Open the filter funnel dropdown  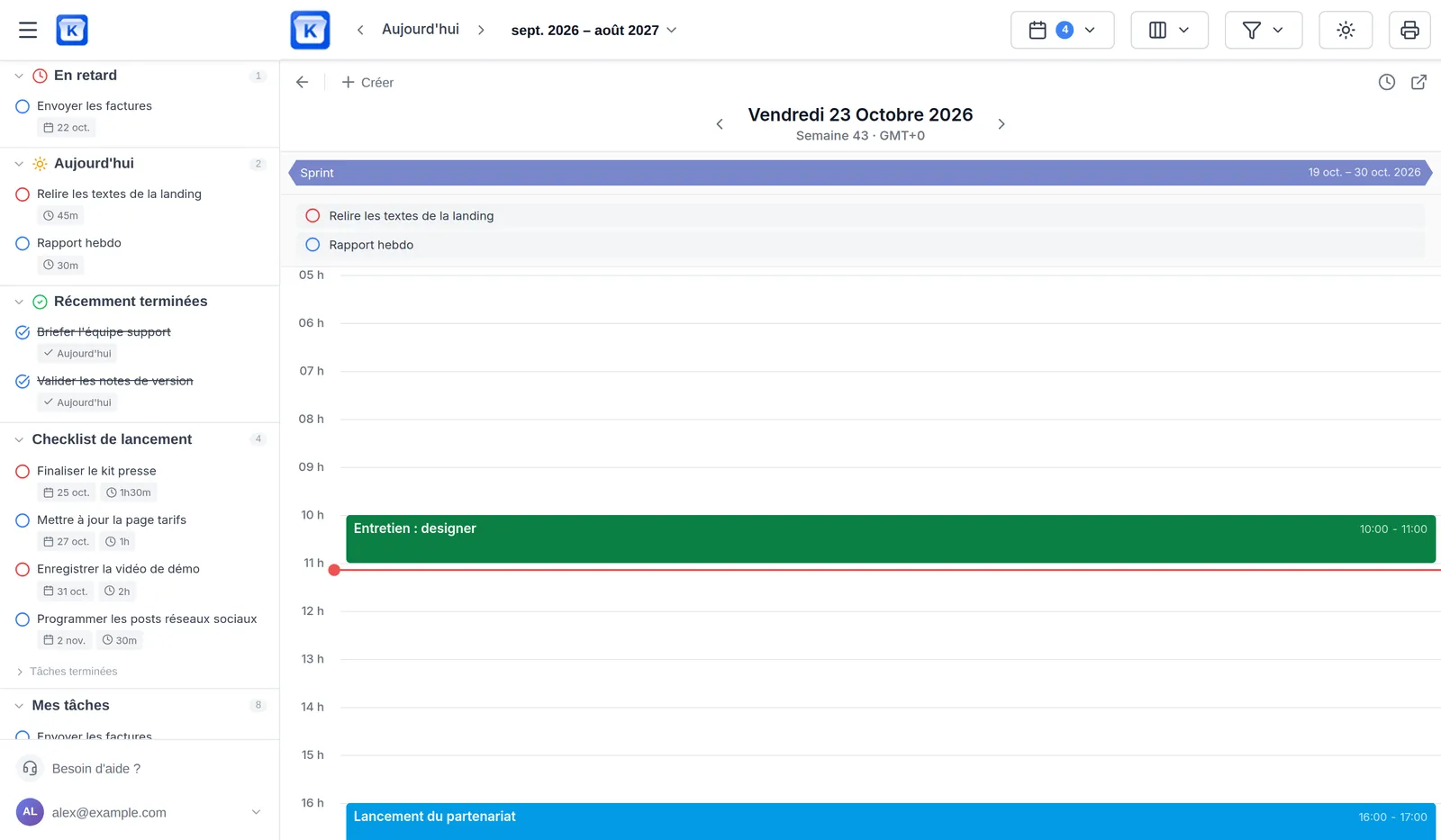[1264, 30]
